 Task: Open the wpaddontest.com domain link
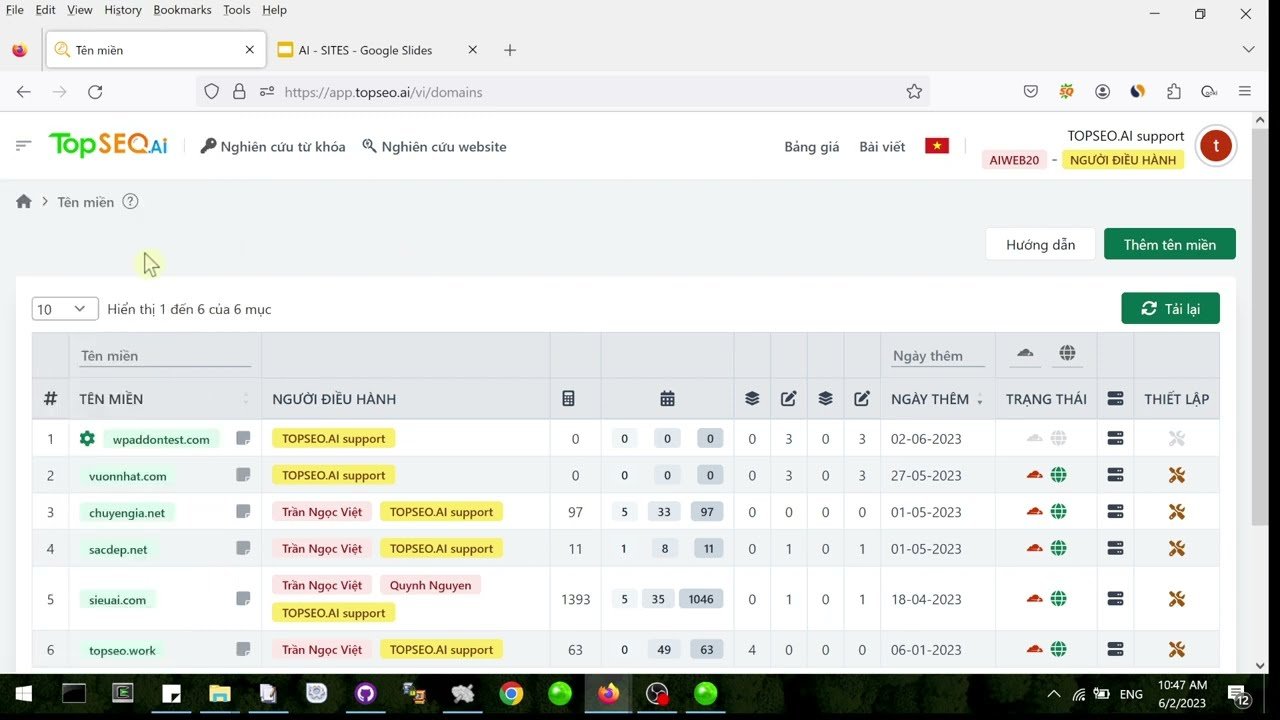coord(161,439)
